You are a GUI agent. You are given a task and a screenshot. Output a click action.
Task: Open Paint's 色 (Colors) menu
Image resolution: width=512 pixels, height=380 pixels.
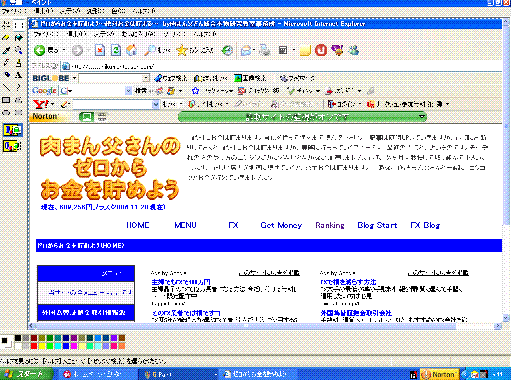point(118,11)
